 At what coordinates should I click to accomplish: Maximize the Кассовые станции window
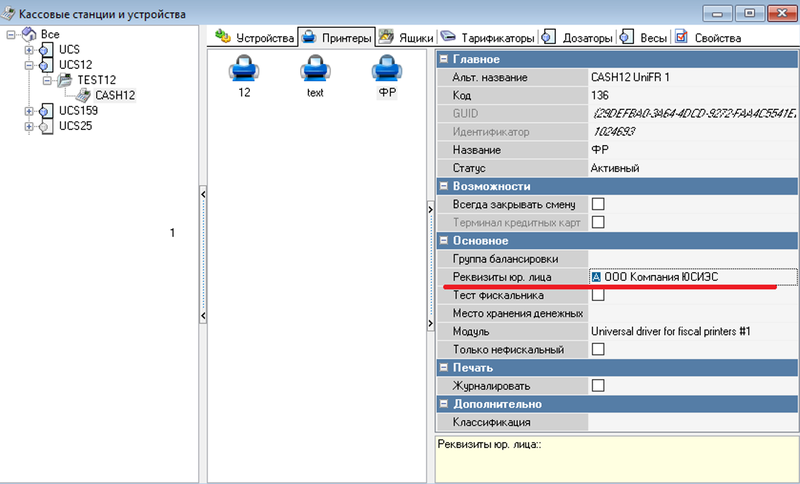click(749, 13)
